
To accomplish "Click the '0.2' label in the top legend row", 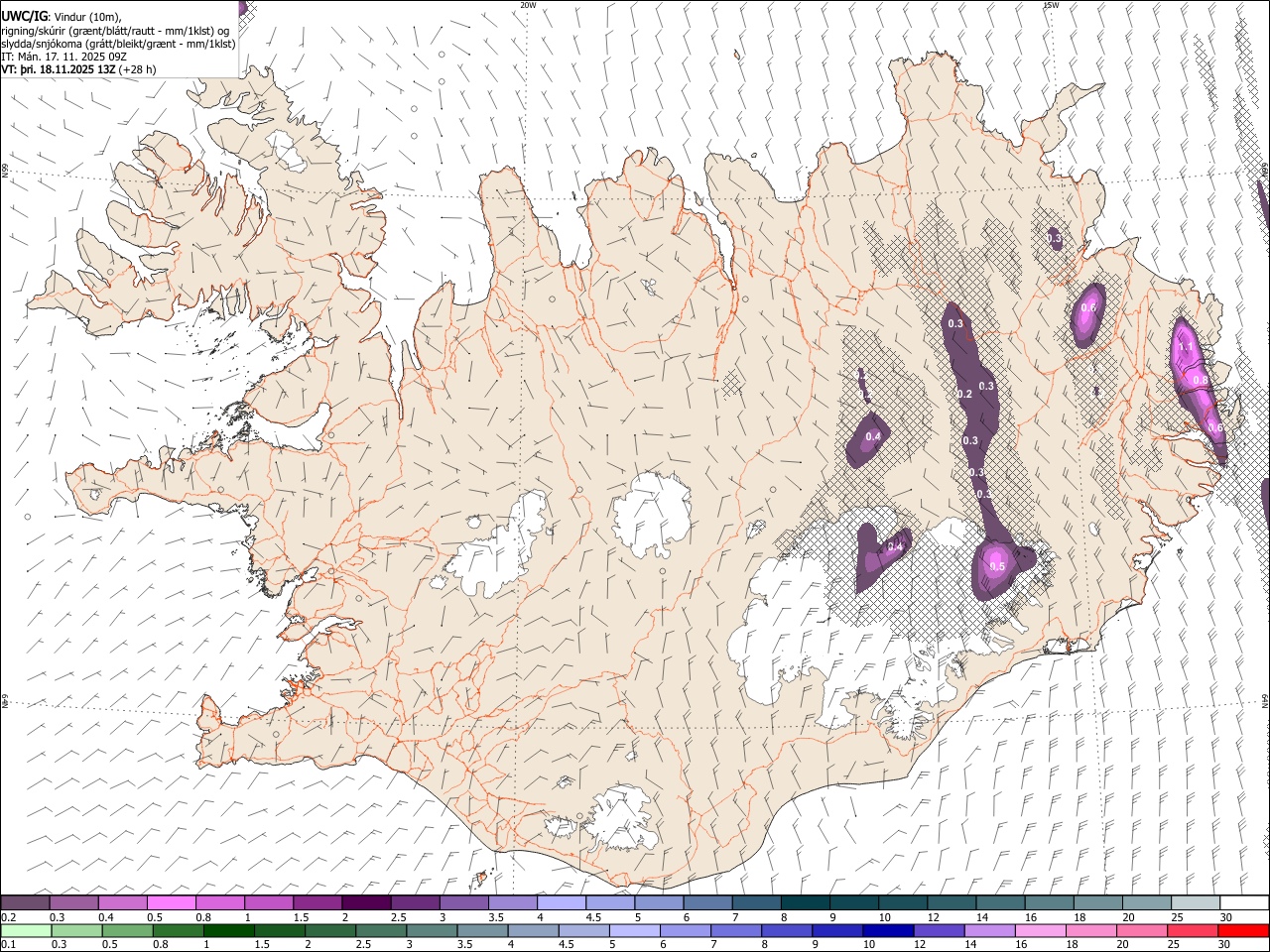I will coord(9,917).
